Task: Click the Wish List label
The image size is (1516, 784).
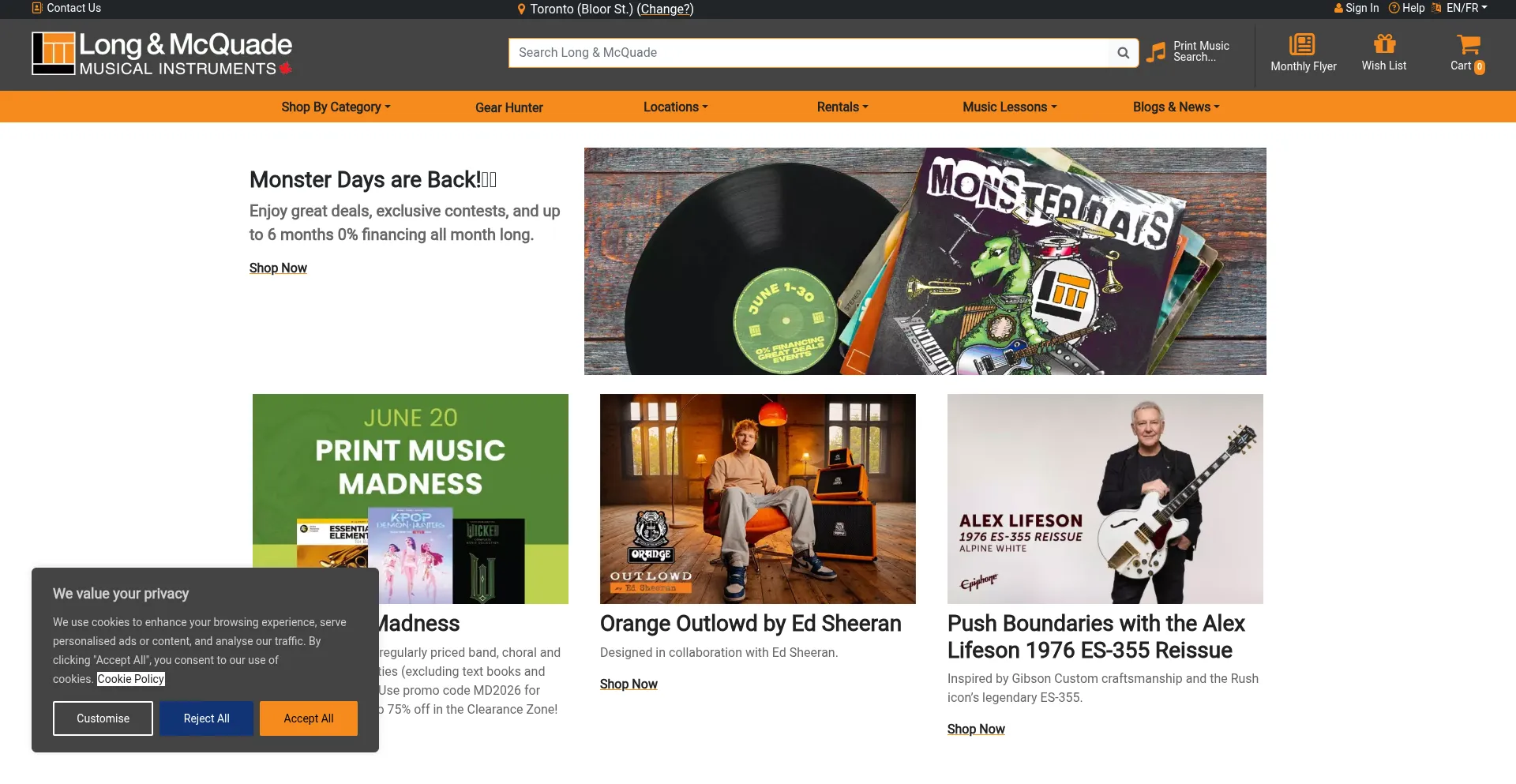Action: pos(1383,66)
